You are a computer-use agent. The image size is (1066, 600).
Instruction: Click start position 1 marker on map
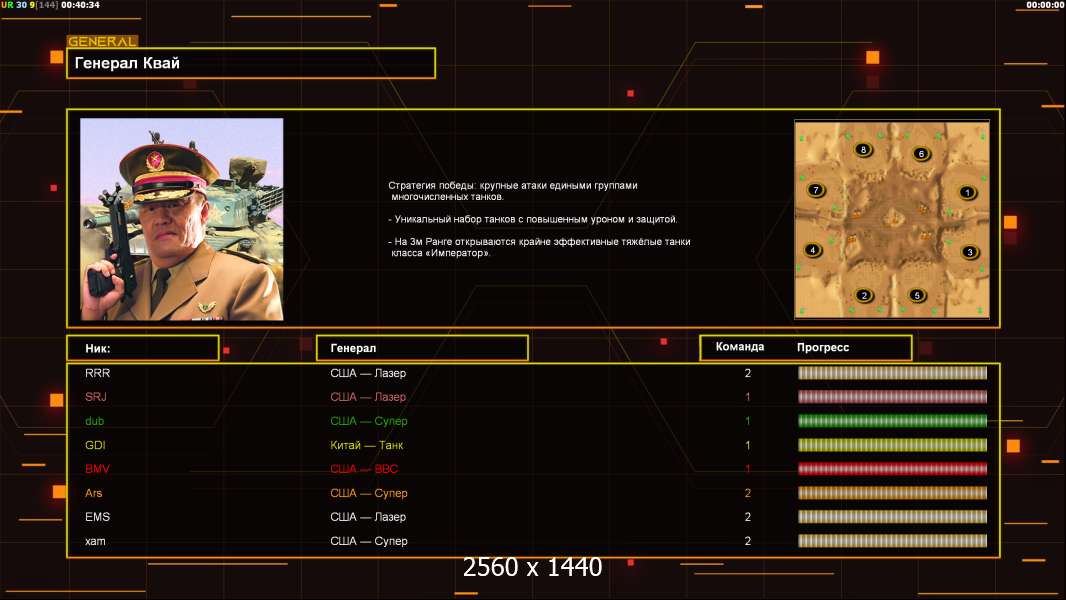tap(966, 192)
